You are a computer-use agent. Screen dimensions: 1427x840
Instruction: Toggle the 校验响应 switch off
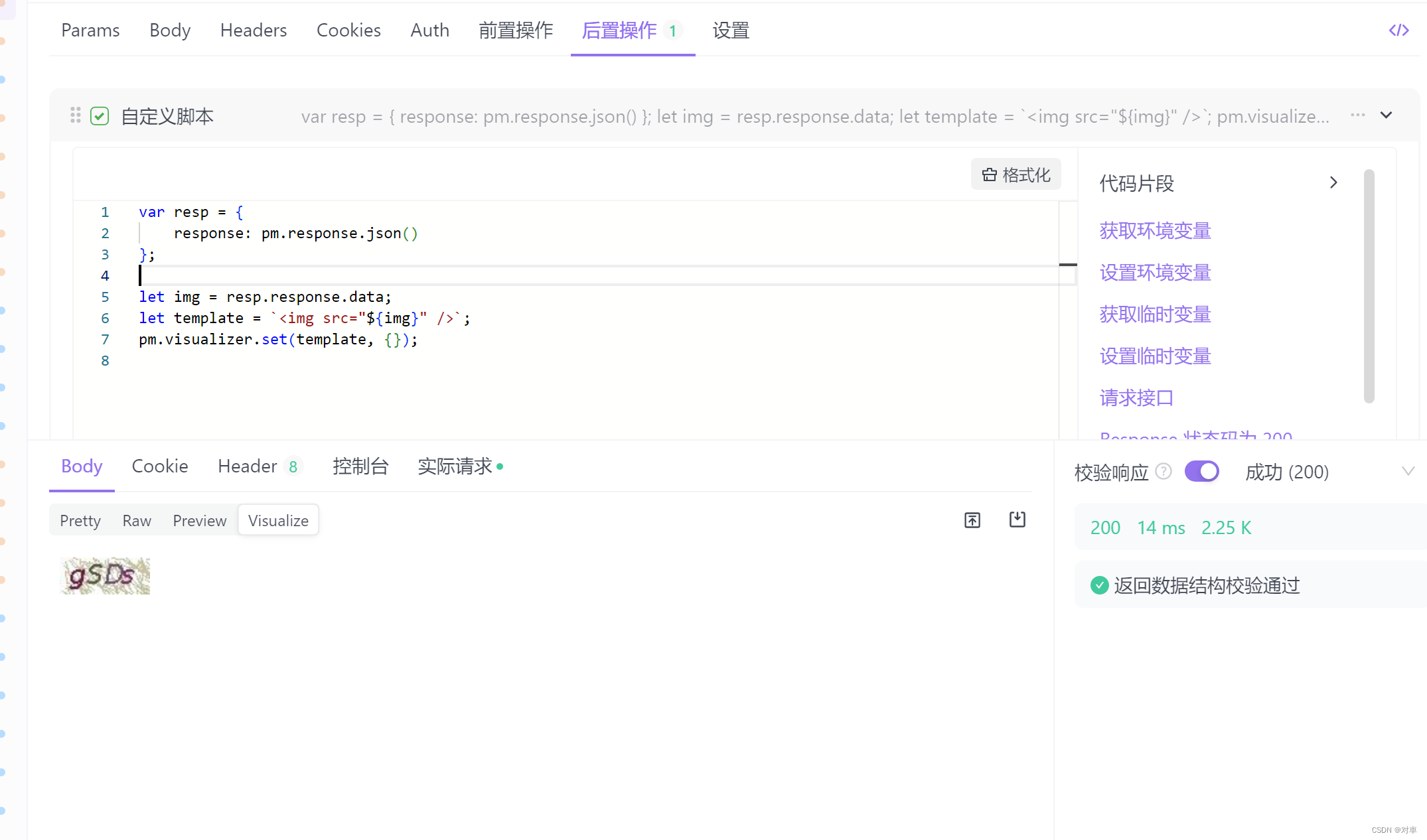[1201, 472]
